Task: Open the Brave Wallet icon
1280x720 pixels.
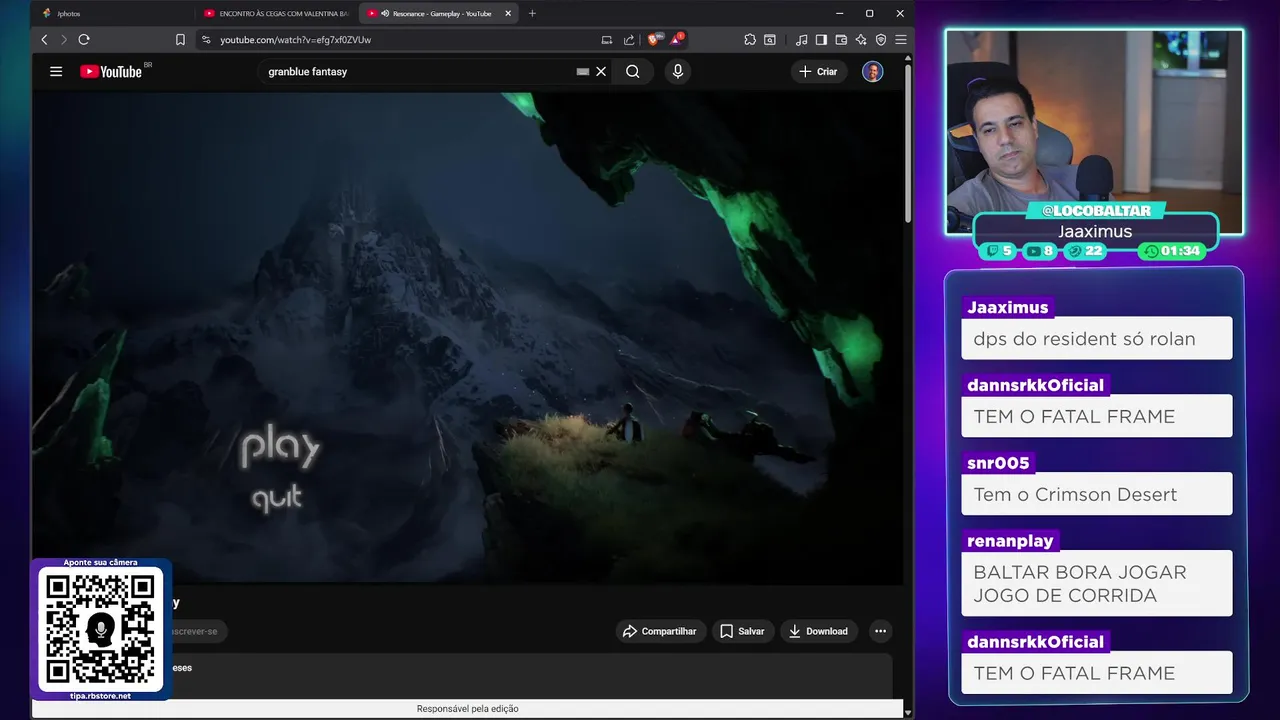Action: [841, 40]
